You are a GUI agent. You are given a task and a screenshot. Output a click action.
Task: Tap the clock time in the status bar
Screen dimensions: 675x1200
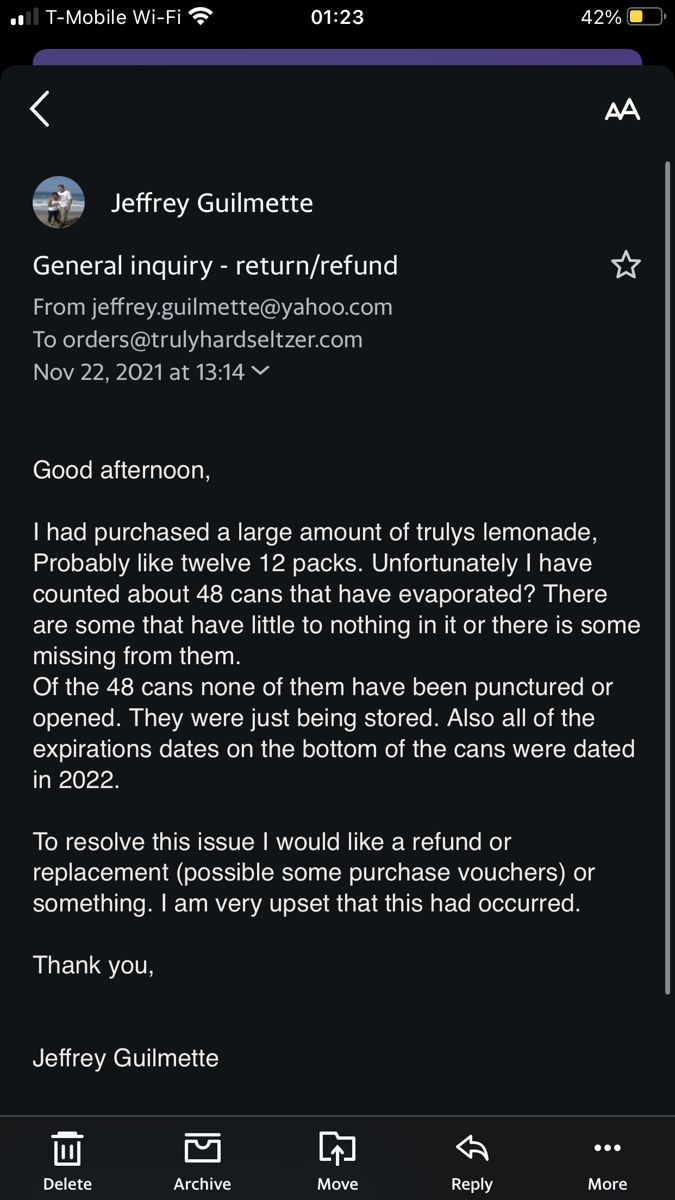(337, 17)
